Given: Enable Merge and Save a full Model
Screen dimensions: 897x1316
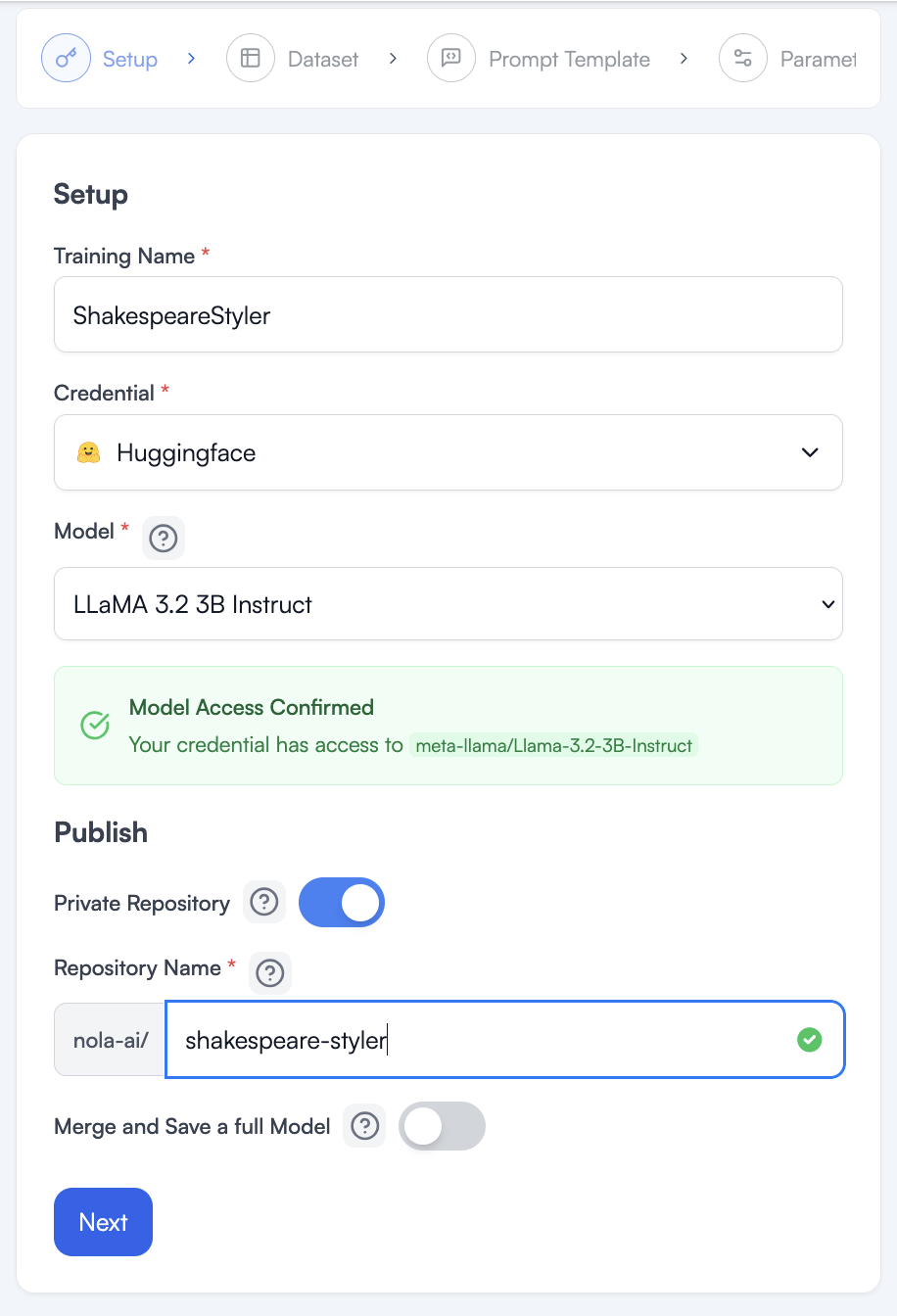Looking at the screenshot, I should 442,1126.
